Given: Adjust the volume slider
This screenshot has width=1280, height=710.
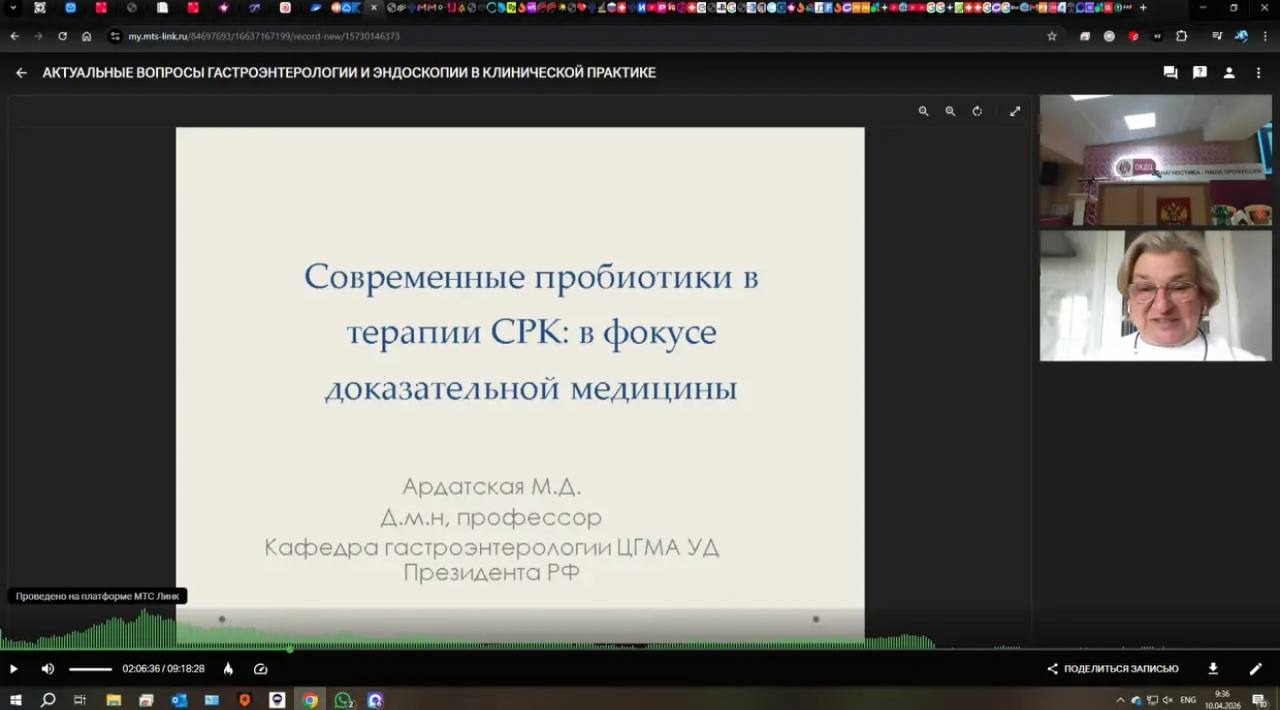Looking at the screenshot, I should pyautogui.click(x=90, y=669).
